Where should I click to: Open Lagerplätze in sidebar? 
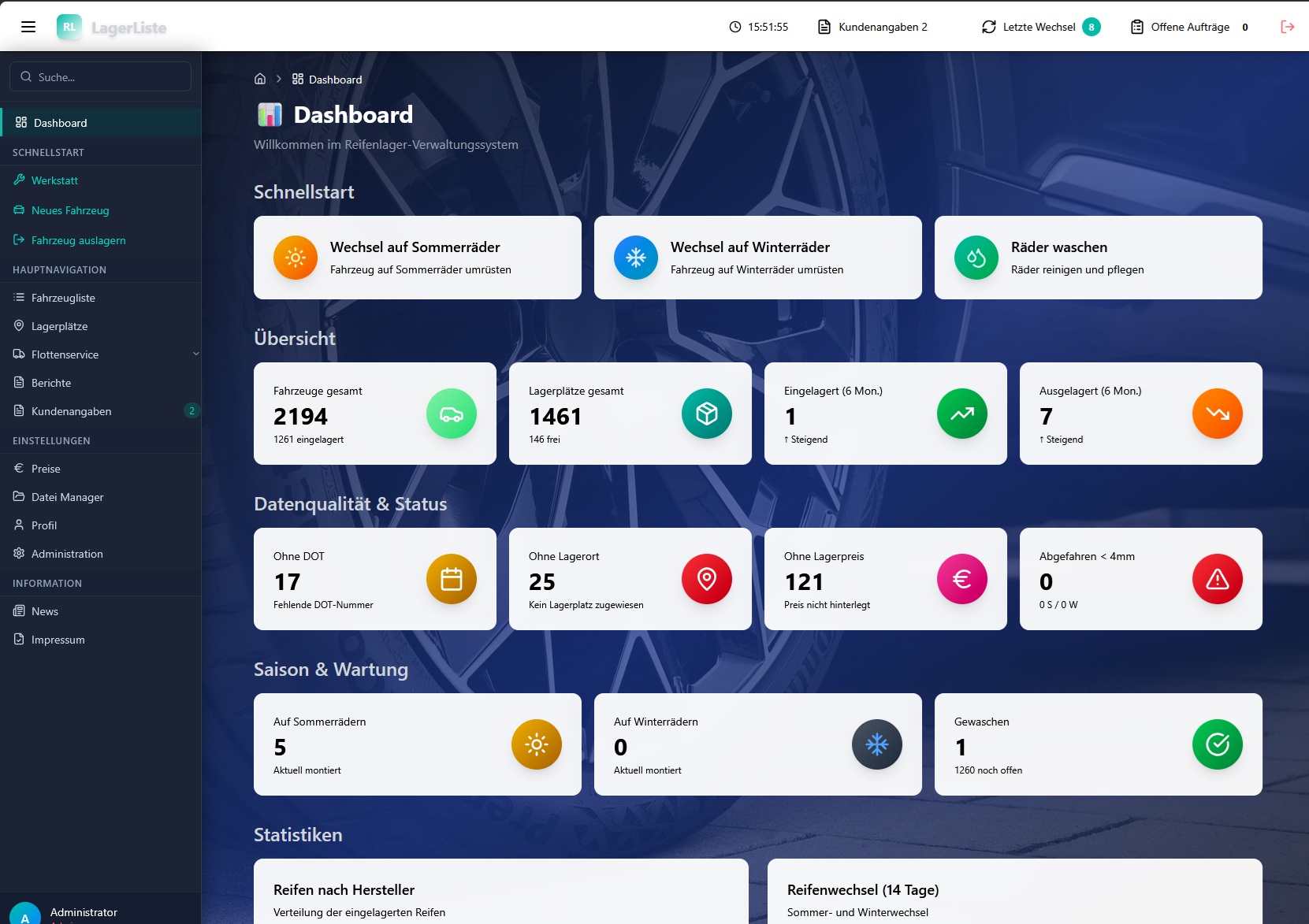tap(101, 326)
